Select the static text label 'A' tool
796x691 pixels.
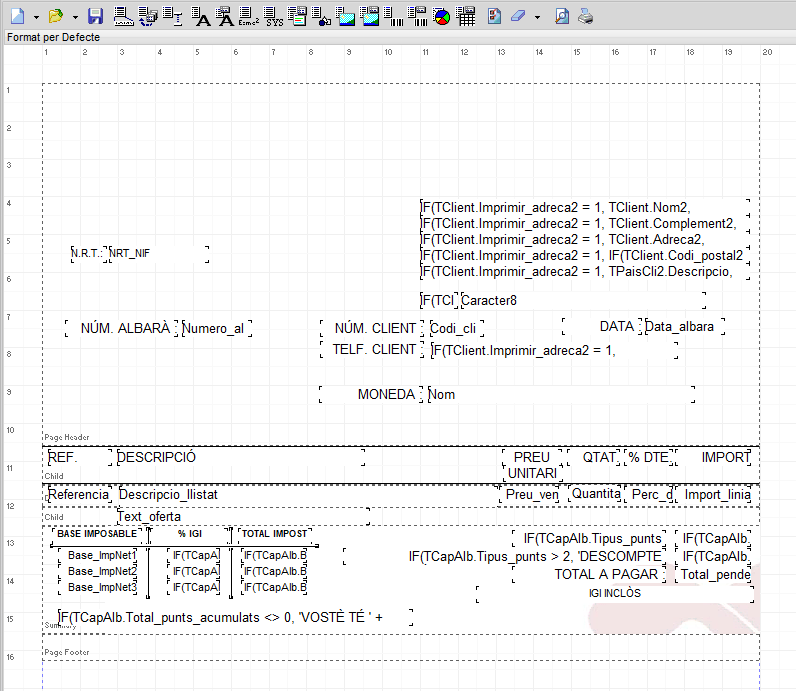tap(201, 16)
